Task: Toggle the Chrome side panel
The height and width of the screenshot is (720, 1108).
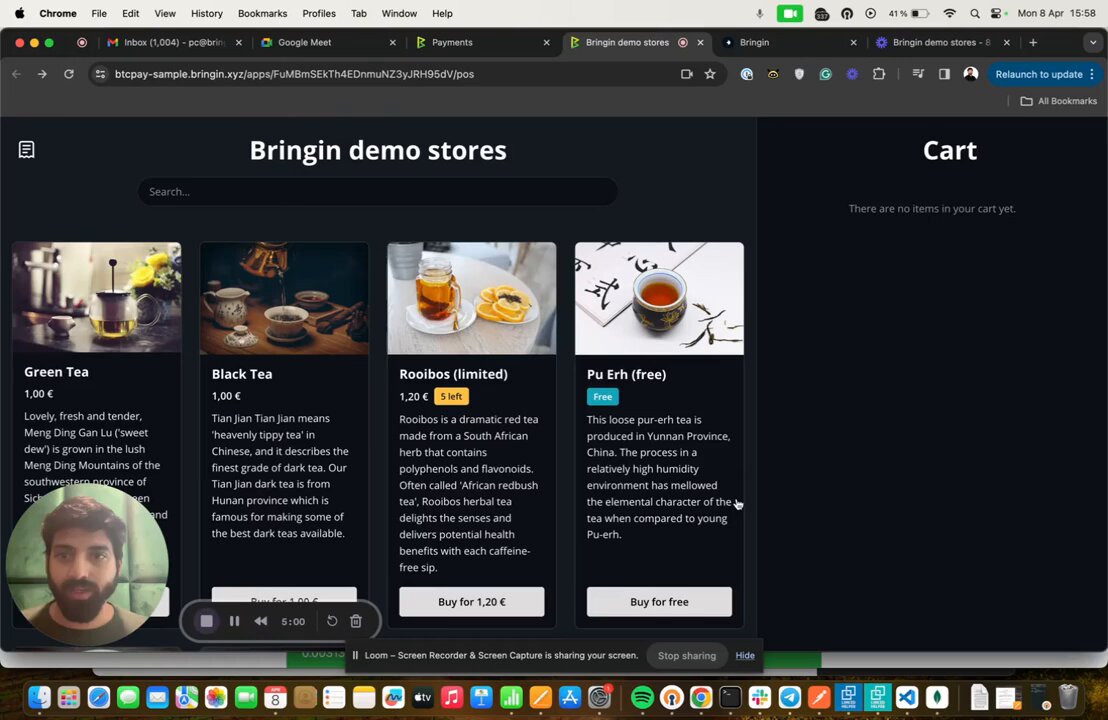Action: [x=944, y=73]
